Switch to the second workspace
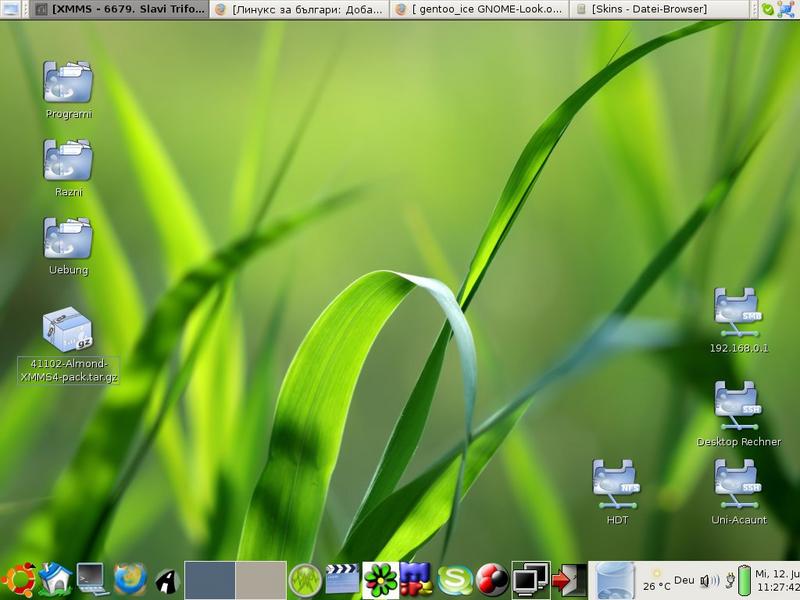 coord(261,580)
